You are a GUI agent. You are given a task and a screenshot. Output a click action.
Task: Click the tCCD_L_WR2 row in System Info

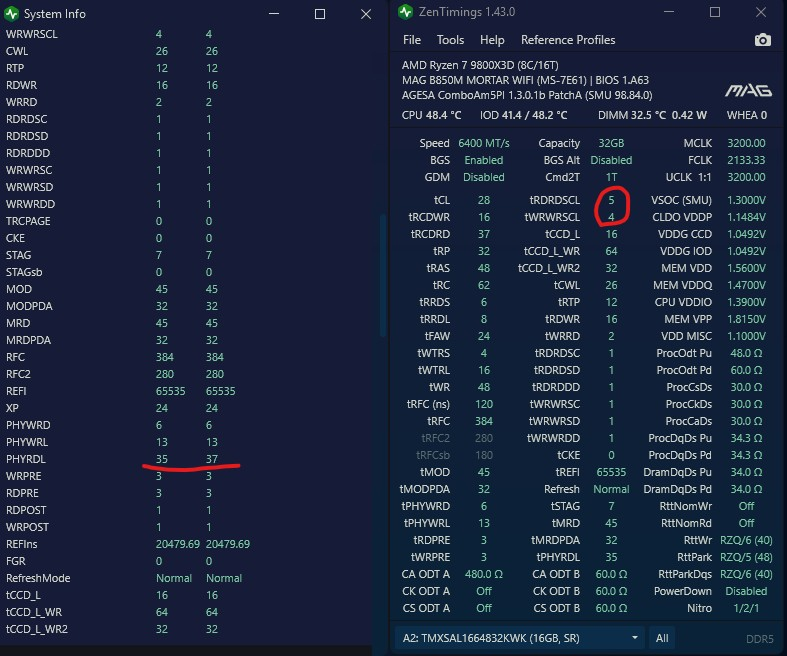112,629
